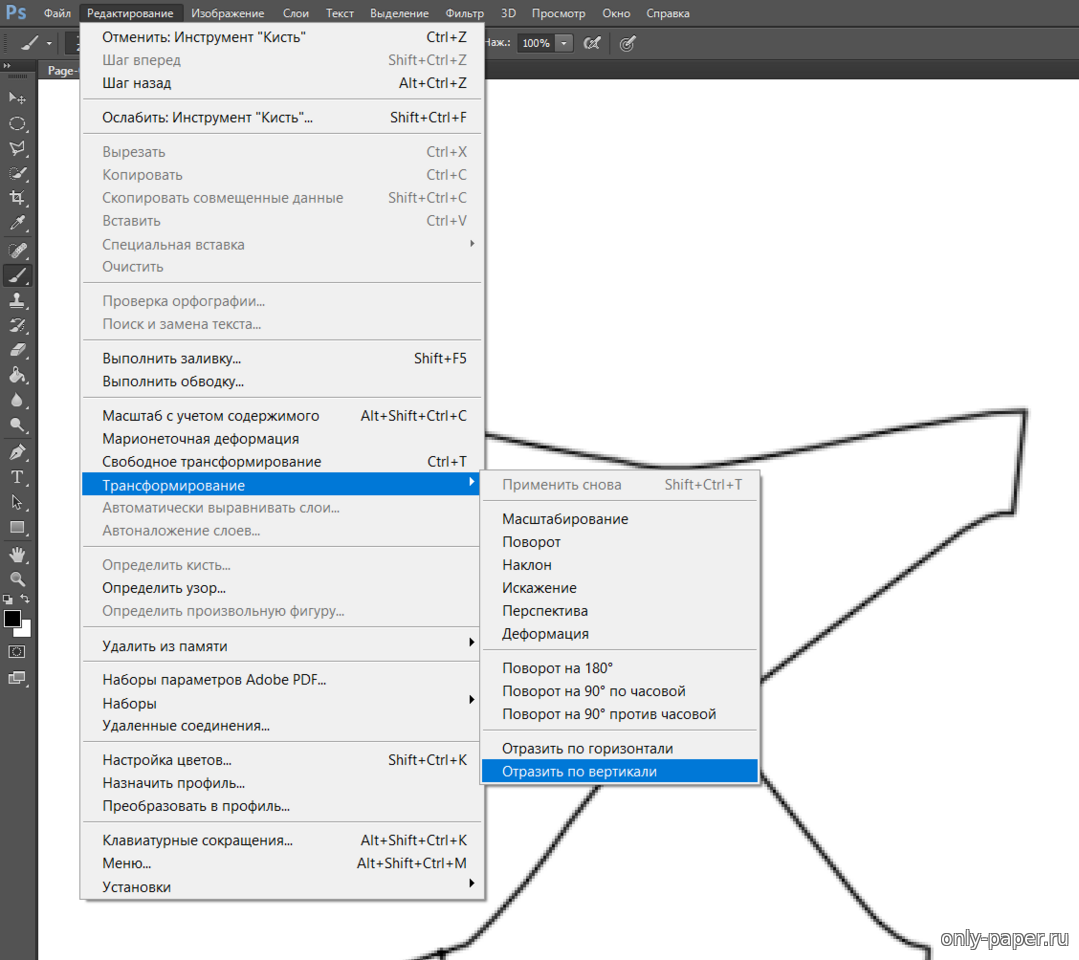
Task: Activate the Hand tool
Action: click(x=18, y=554)
